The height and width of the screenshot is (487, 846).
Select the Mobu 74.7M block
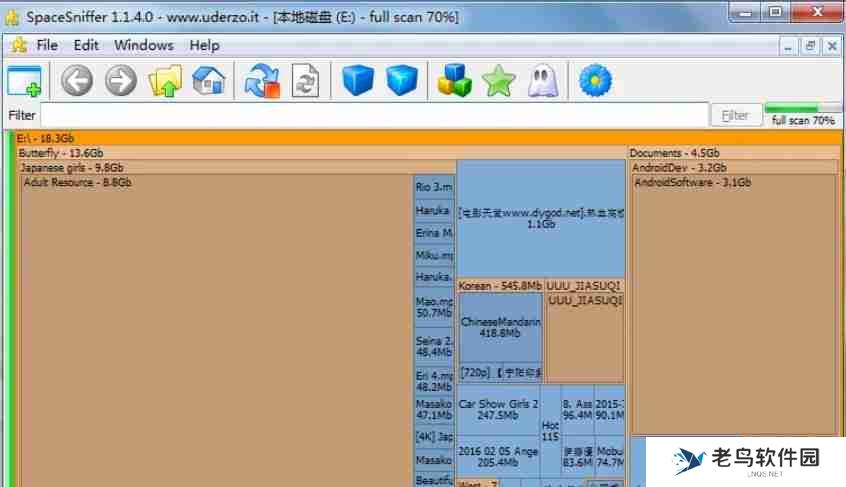pyautogui.click(x=610, y=457)
